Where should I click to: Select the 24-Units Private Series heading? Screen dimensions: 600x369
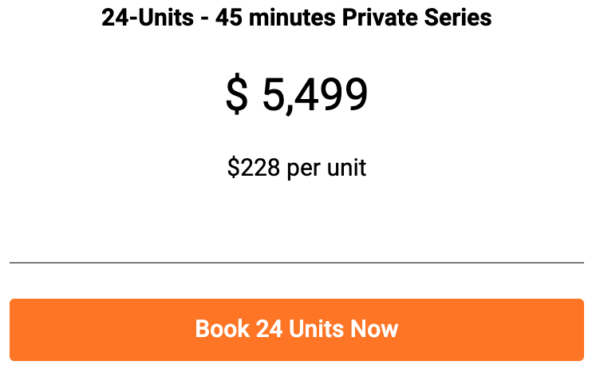(297, 18)
